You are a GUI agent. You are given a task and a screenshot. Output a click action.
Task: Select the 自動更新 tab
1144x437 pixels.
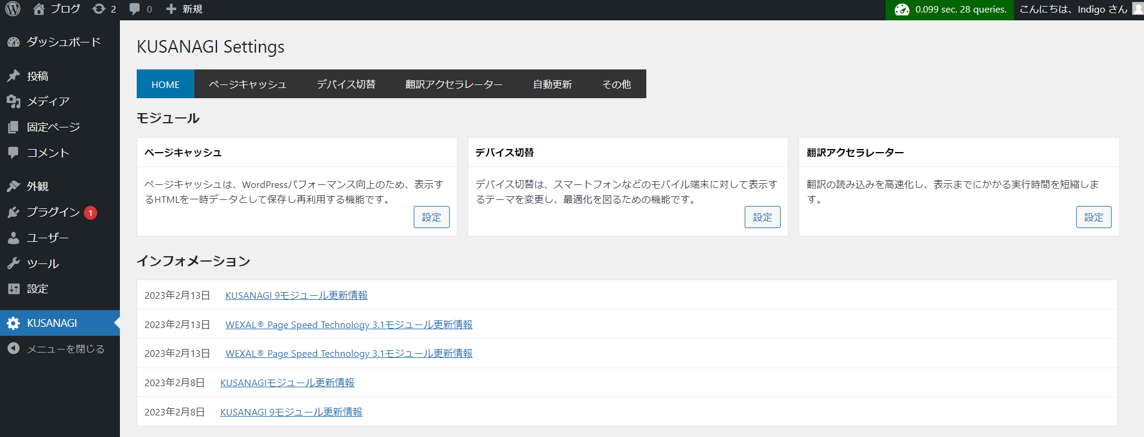coord(552,84)
